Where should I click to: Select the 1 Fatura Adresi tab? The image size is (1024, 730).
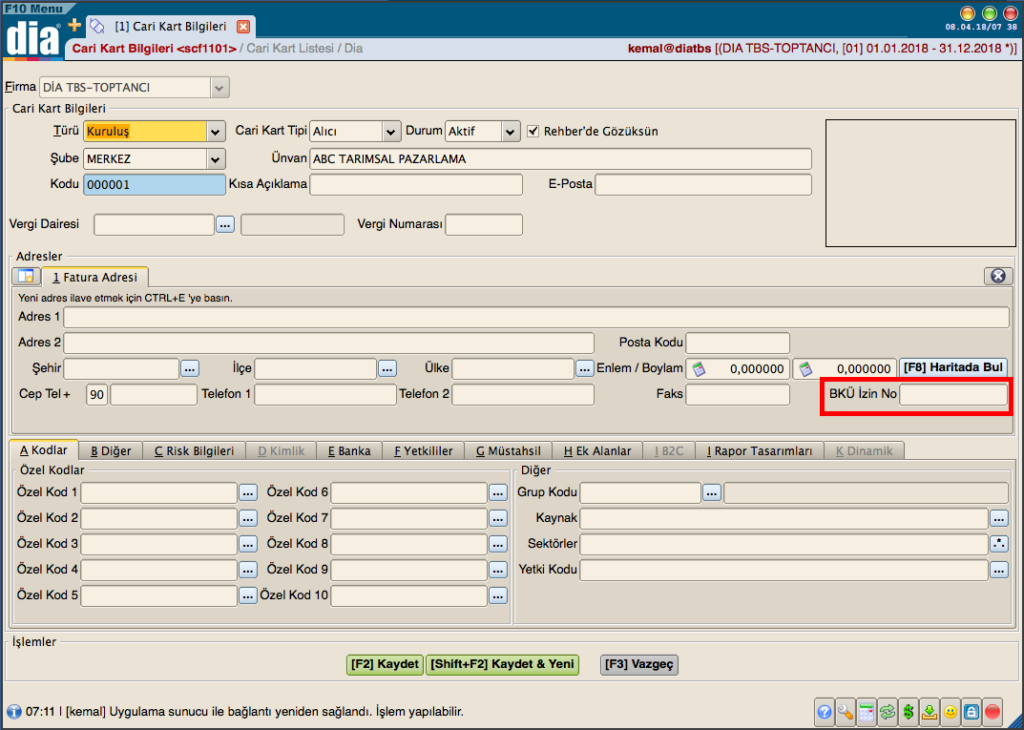coord(95,277)
